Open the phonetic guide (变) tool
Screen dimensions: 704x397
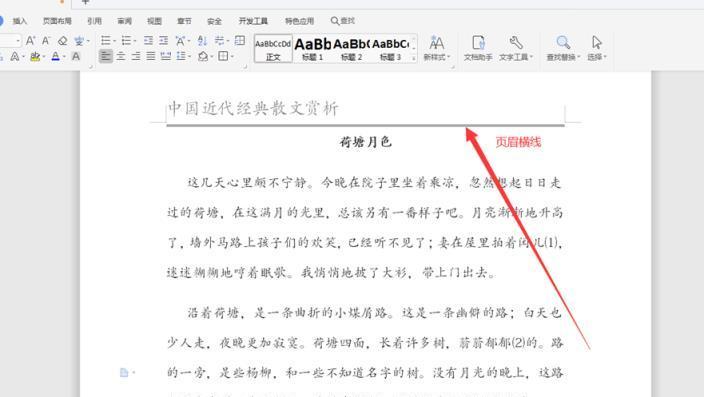[79, 41]
